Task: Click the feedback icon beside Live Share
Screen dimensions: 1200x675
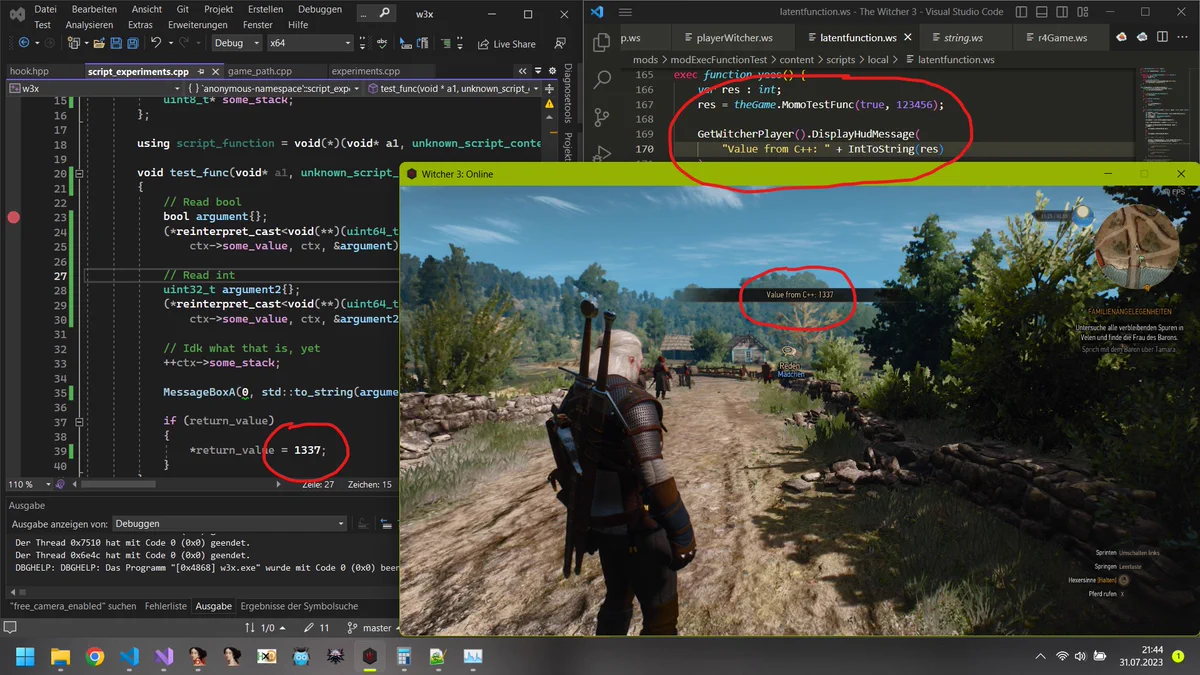Action: click(558, 44)
